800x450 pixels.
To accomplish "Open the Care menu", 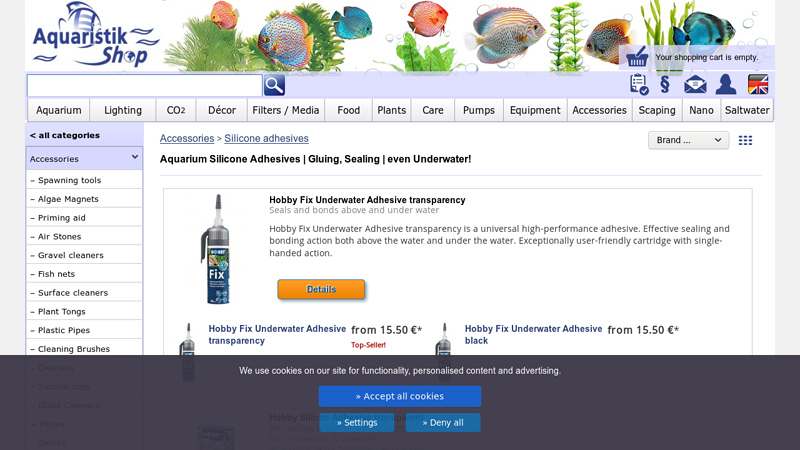I will coord(433,110).
